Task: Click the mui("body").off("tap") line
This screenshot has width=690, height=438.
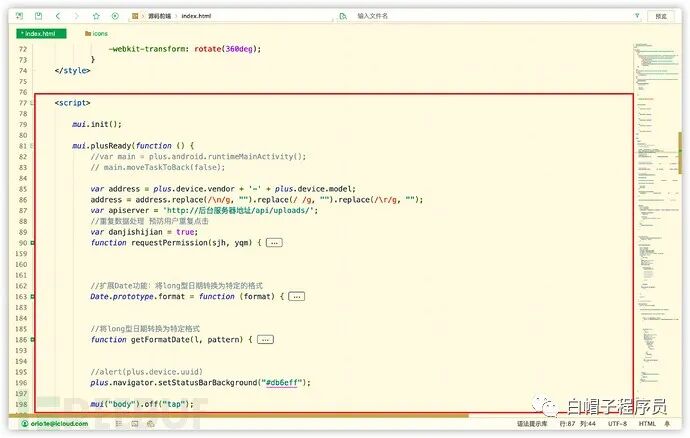Action: point(142,404)
